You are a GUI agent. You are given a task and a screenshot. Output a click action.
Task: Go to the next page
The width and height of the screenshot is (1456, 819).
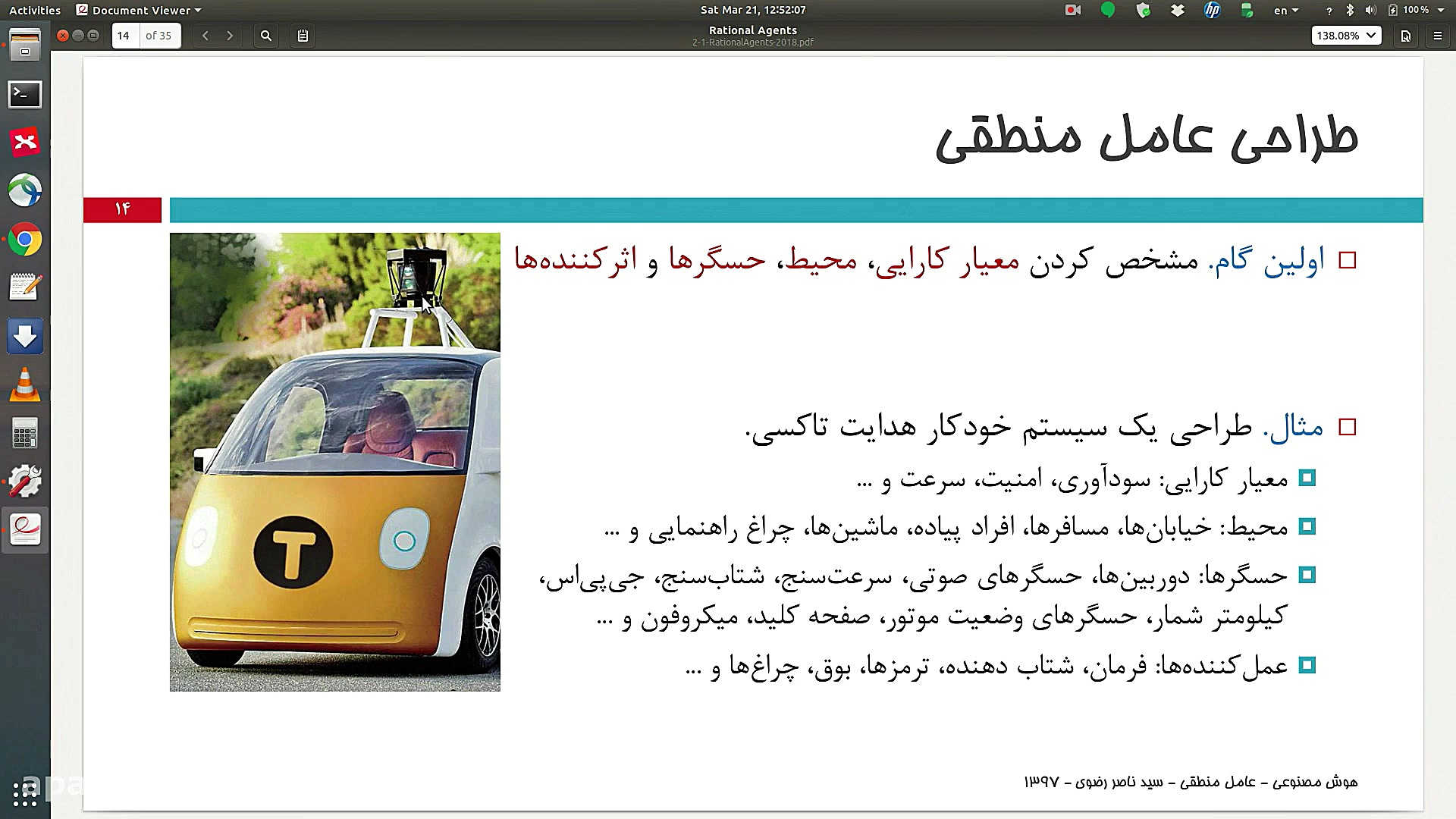[230, 35]
